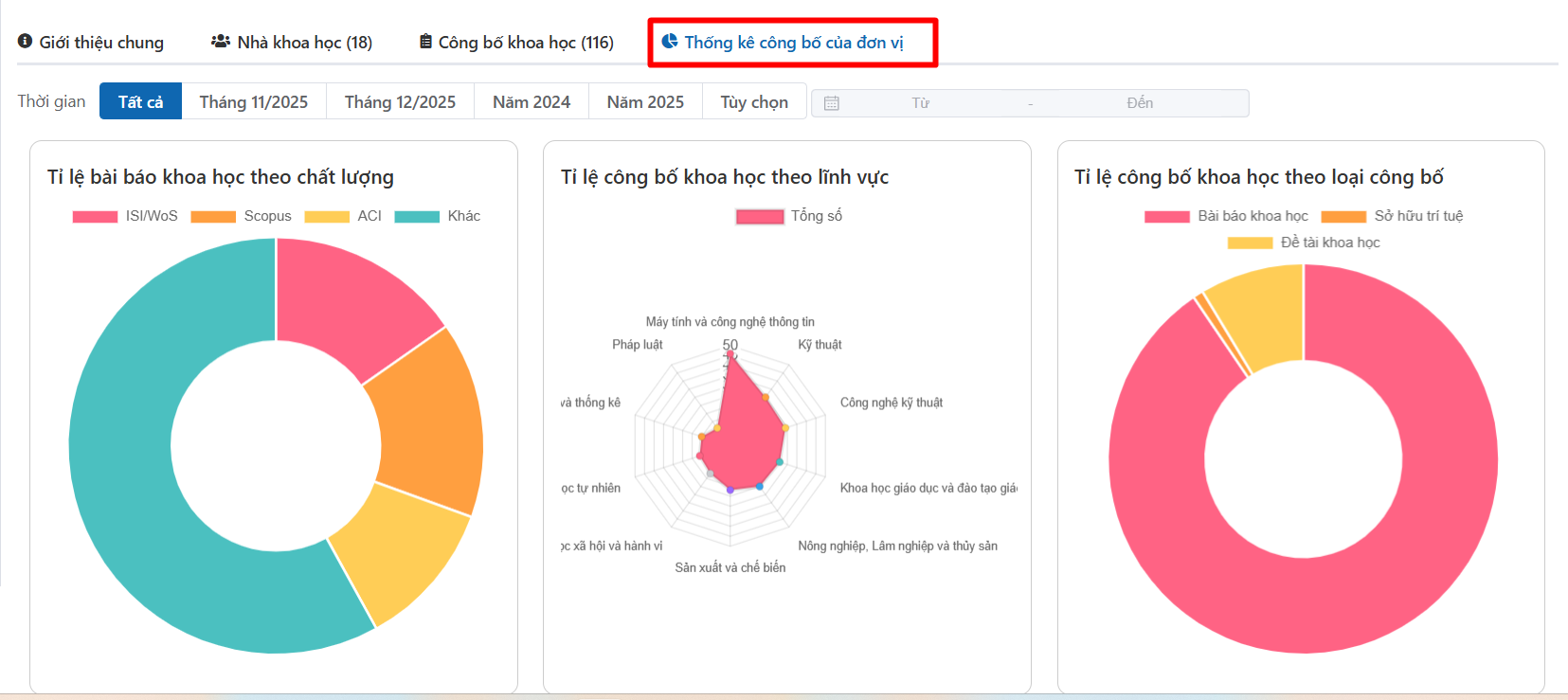The height and width of the screenshot is (700, 1568).
Task: Filter by Năm 2024
Action: pyautogui.click(x=531, y=102)
